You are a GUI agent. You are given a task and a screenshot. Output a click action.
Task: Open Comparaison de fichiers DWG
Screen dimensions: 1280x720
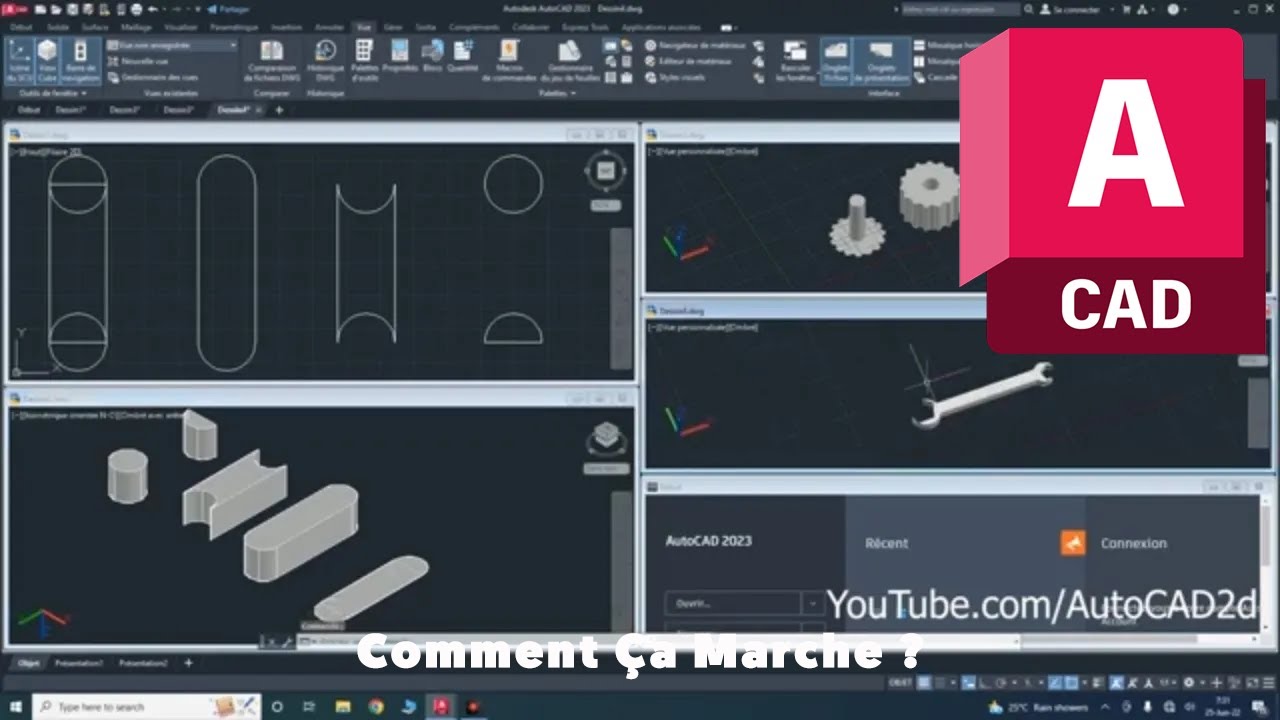(272, 61)
